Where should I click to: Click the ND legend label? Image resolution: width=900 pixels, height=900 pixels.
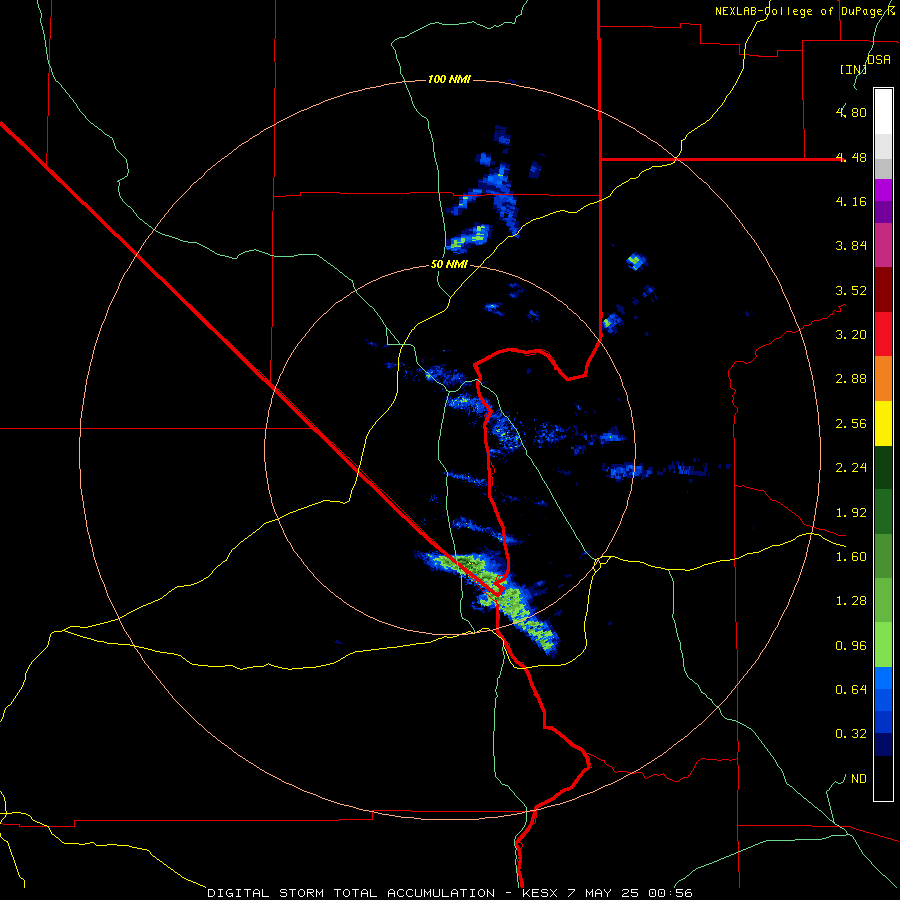pyautogui.click(x=859, y=778)
